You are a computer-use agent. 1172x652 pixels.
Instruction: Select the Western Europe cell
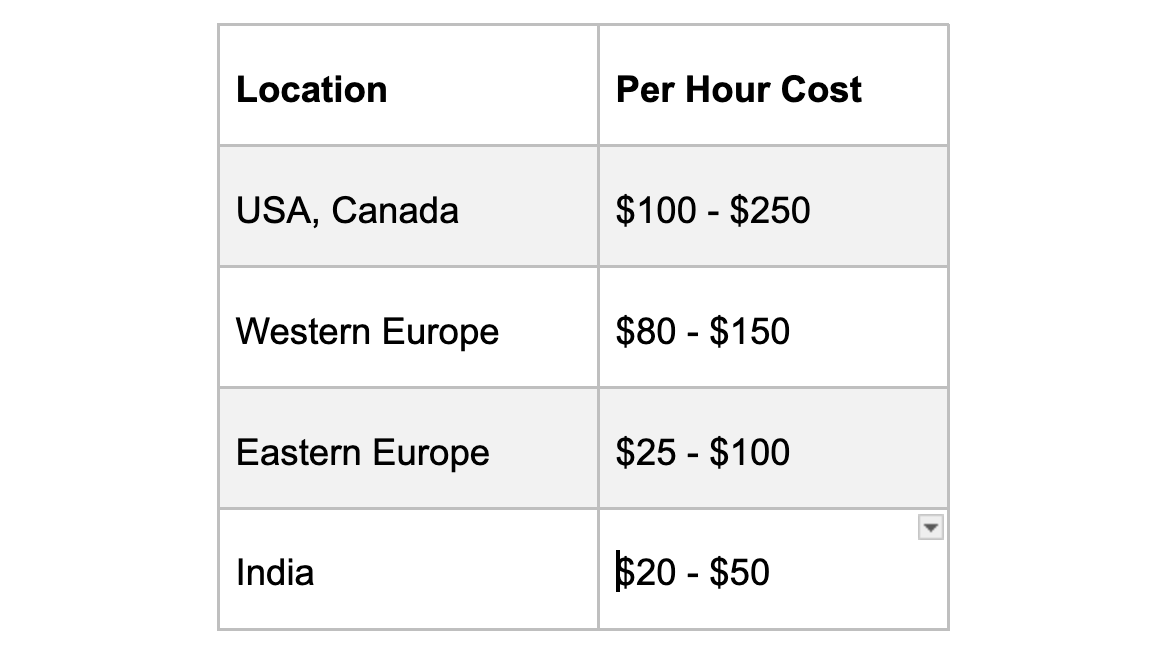point(408,327)
